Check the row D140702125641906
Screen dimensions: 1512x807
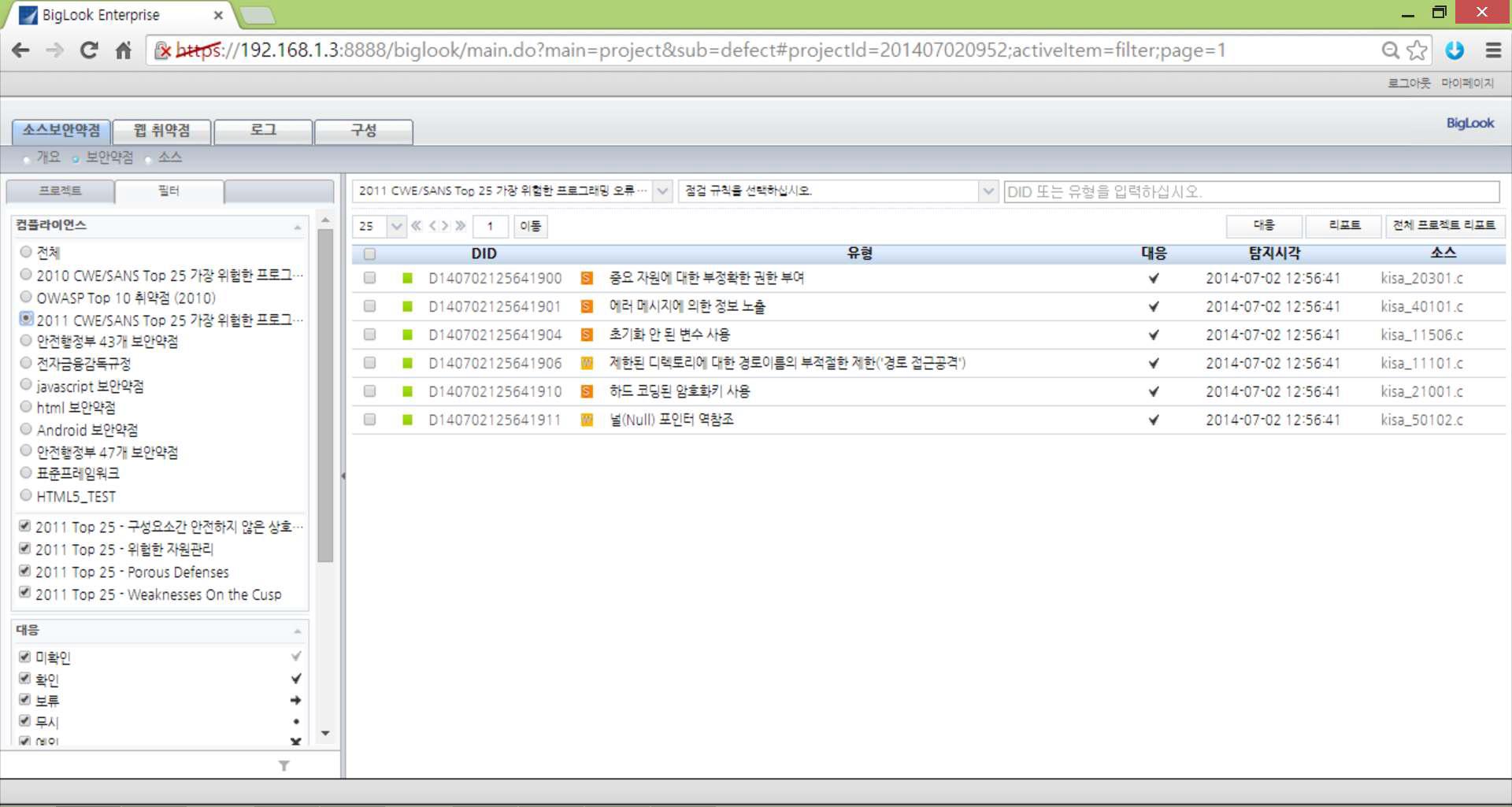click(369, 363)
